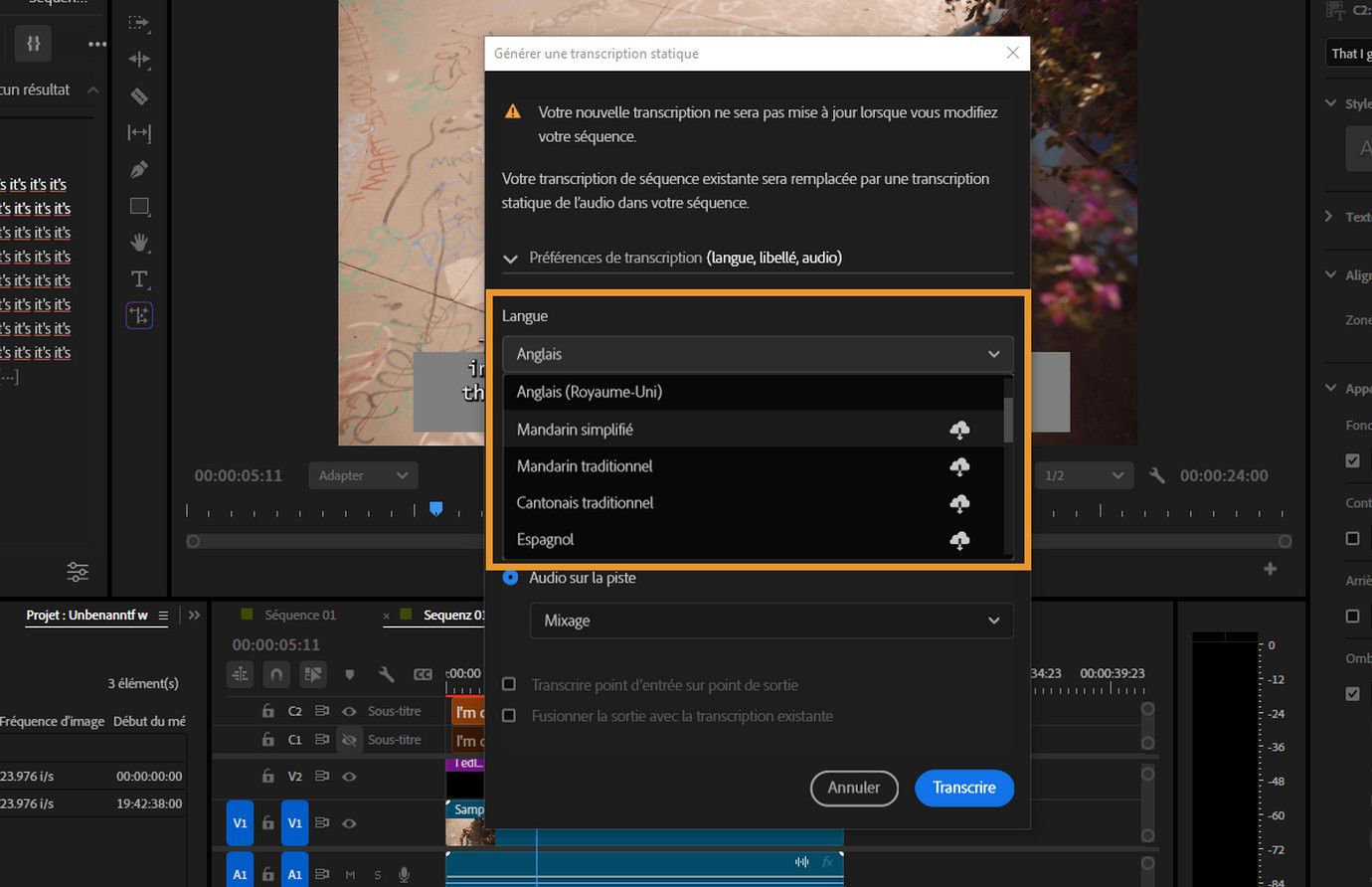Select the Pen tool
Viewport: 1372px width, 887px height.
(139, 169)
